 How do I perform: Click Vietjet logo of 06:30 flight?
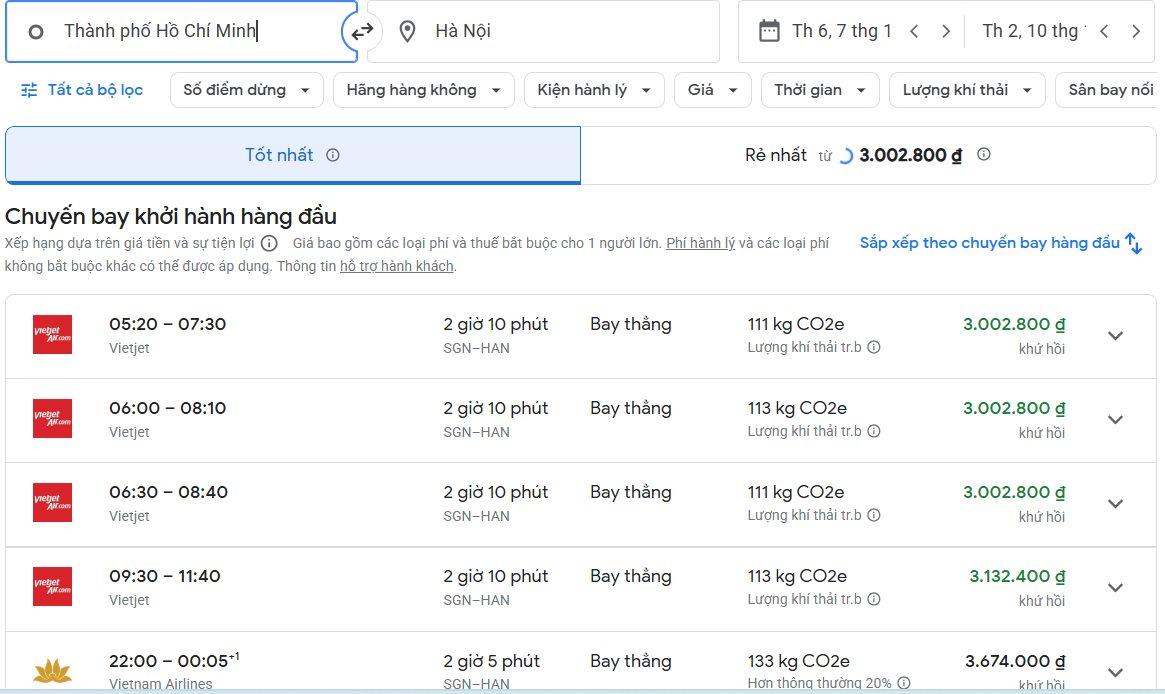[52, 502]
